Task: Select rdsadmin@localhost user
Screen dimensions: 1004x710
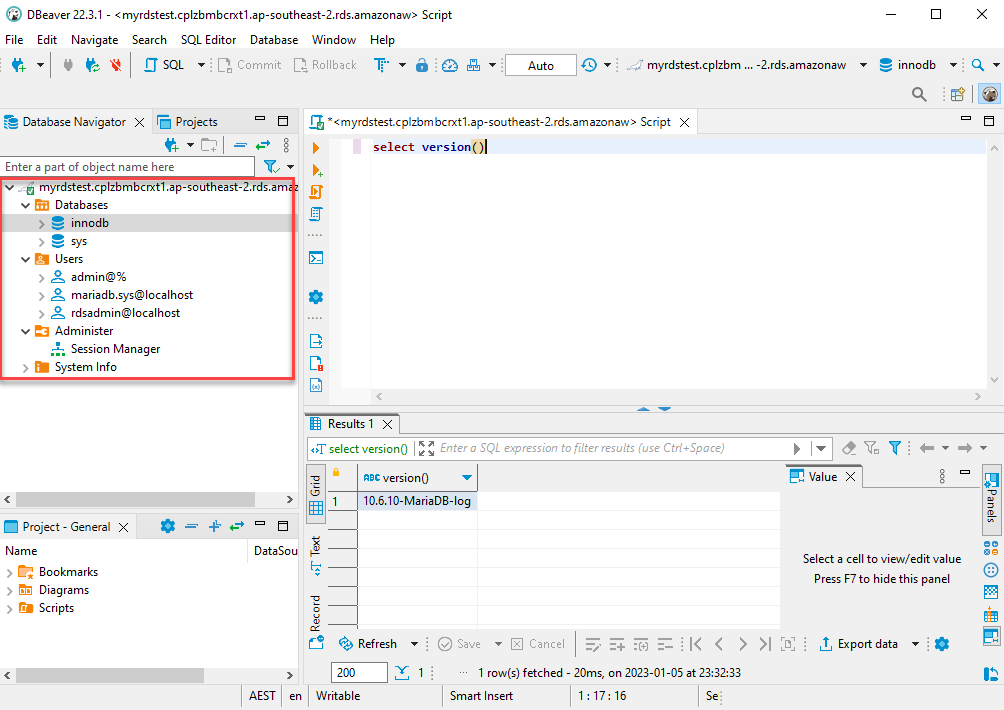Action: pos(125,313)
